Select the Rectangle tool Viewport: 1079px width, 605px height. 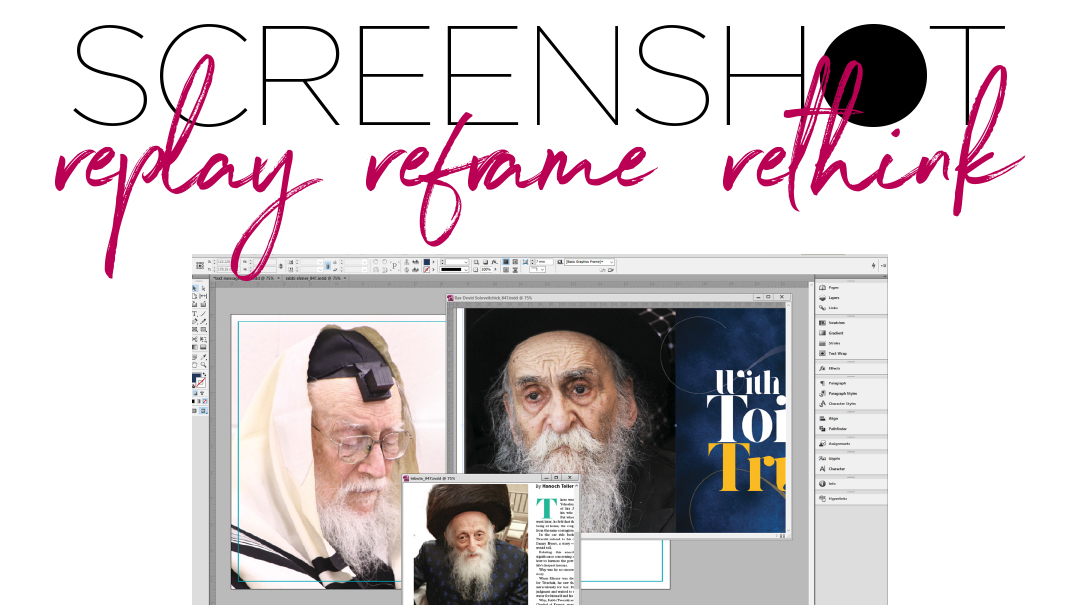(x=203, y=330)
